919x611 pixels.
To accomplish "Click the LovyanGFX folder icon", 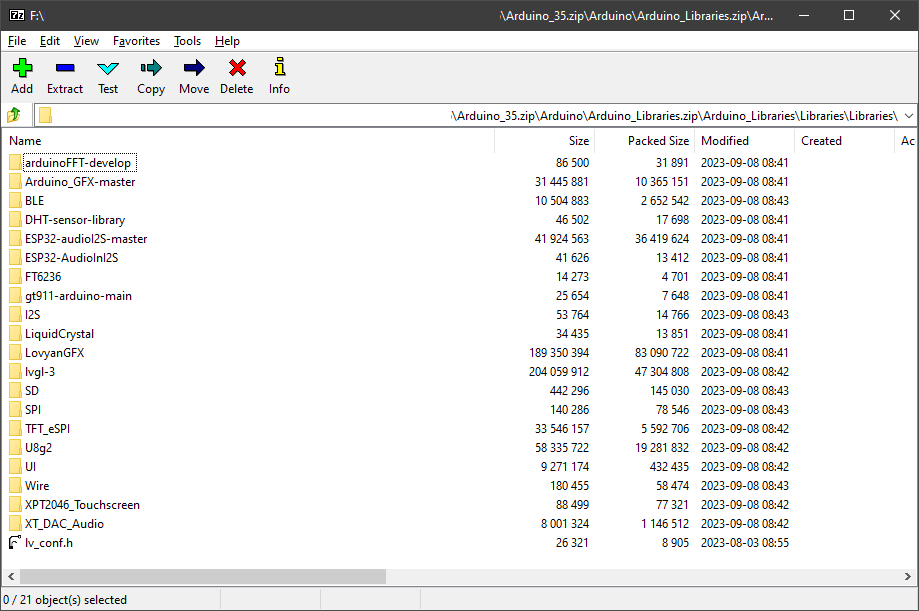I will (x=15, y=352).
